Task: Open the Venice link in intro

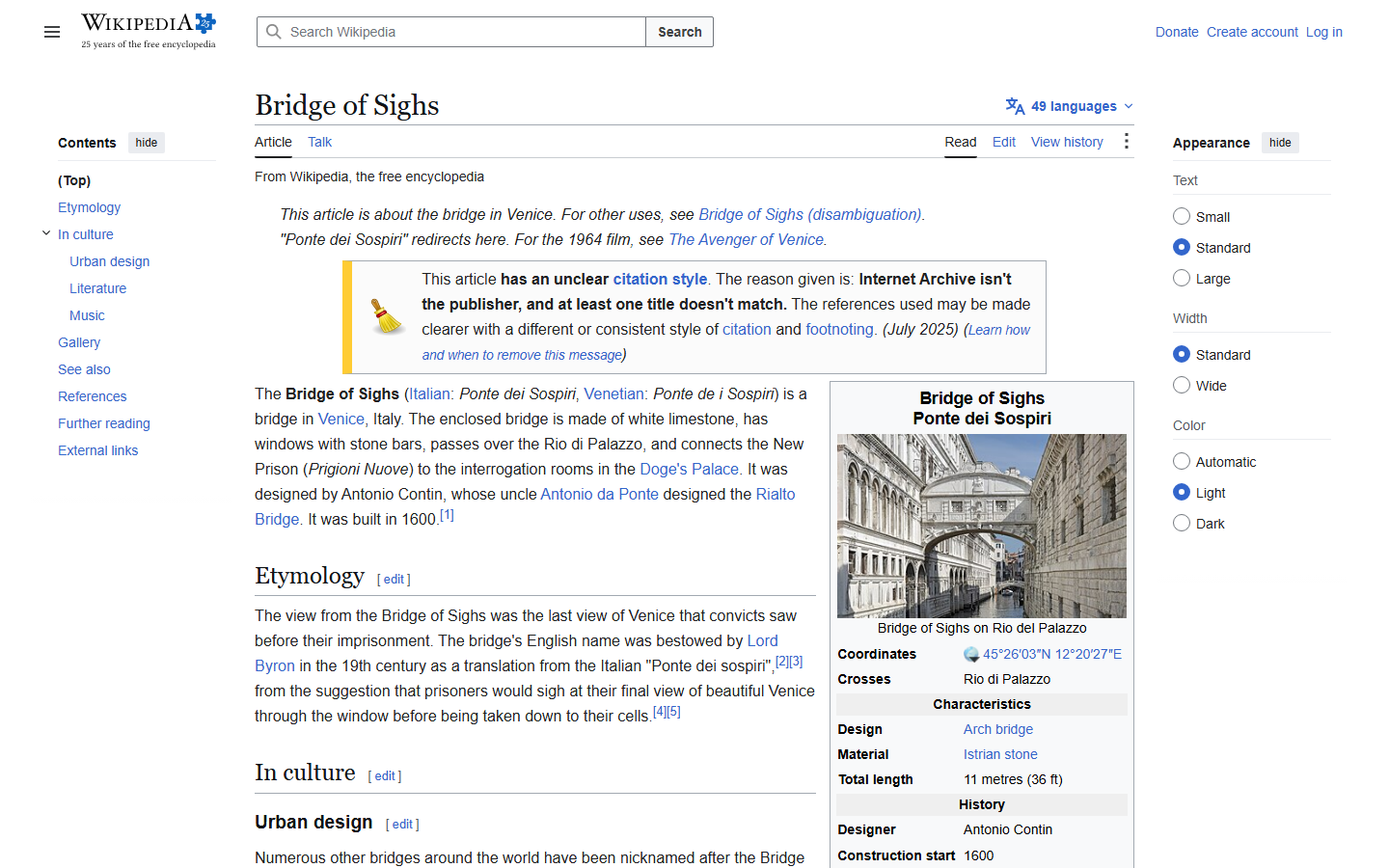Action: pos(341,419)
